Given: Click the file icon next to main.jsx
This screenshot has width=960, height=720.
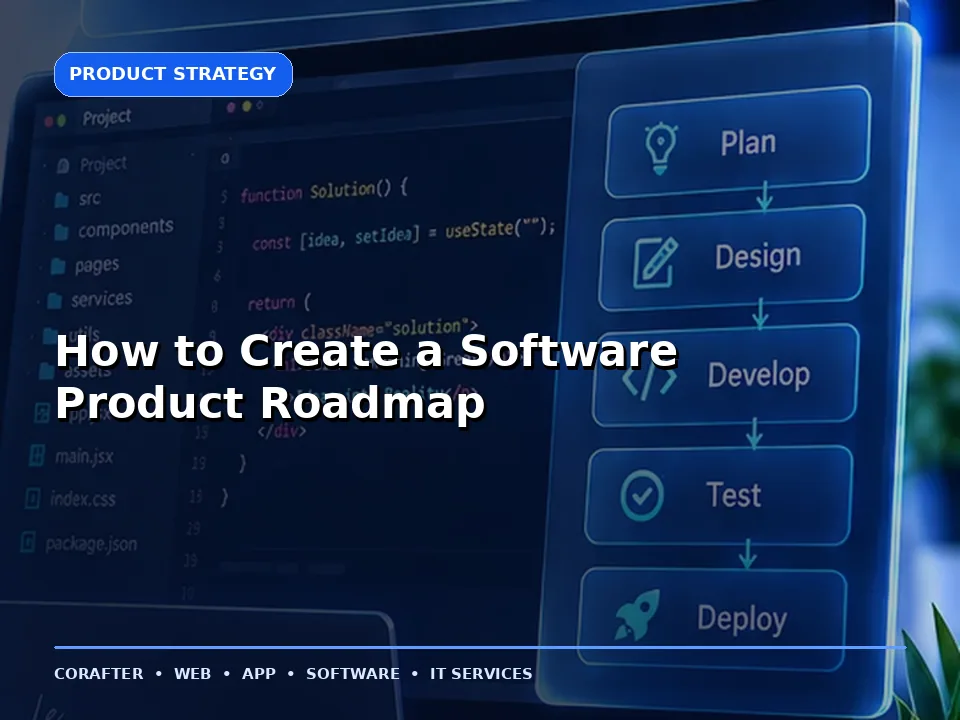Looking at the screenshot, I should click(37, 456).
